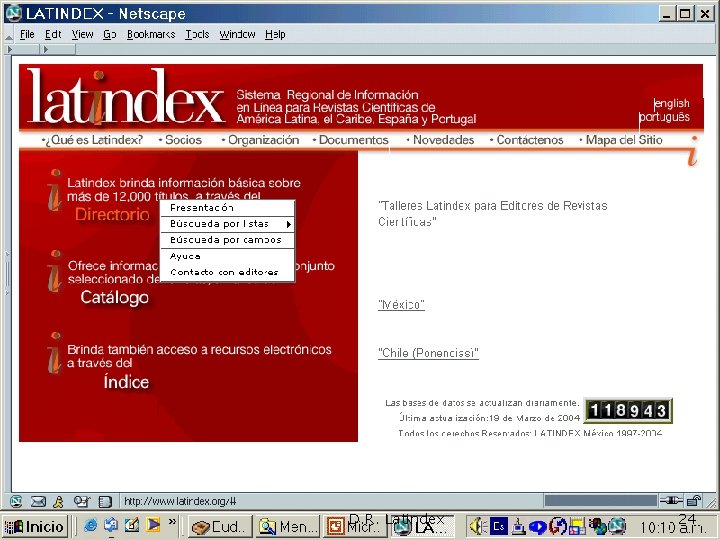
Task: Switch to the Men.. taskbar window
Action: (x=287, y=527)
